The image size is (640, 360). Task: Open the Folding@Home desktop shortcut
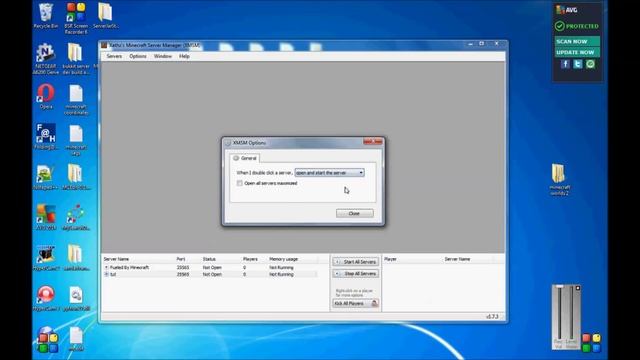pos(46,137)
